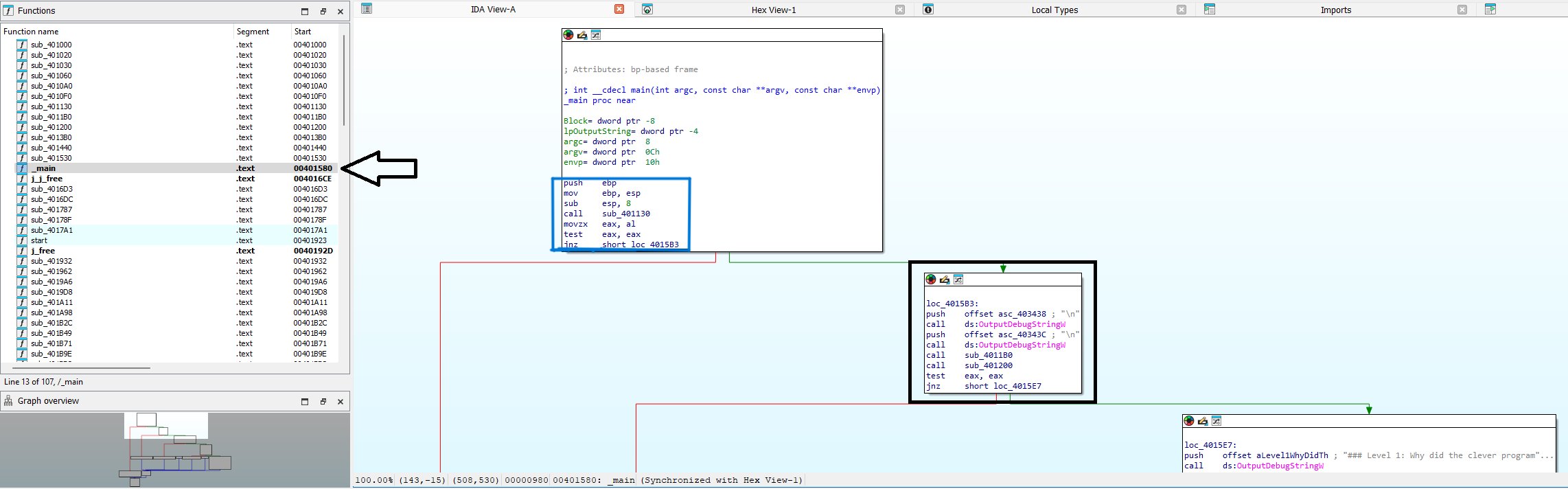This screenshot has width=1568, height=489.
Task: Close the IDA View-A tab
Action: 619,9
